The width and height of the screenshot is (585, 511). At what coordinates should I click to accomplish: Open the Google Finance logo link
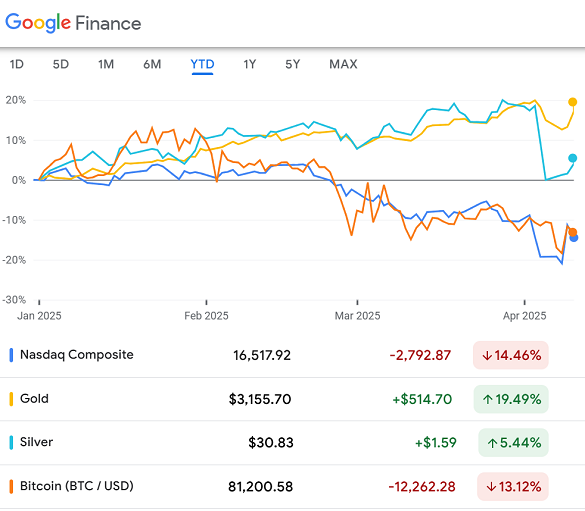[x=73, y=22]
